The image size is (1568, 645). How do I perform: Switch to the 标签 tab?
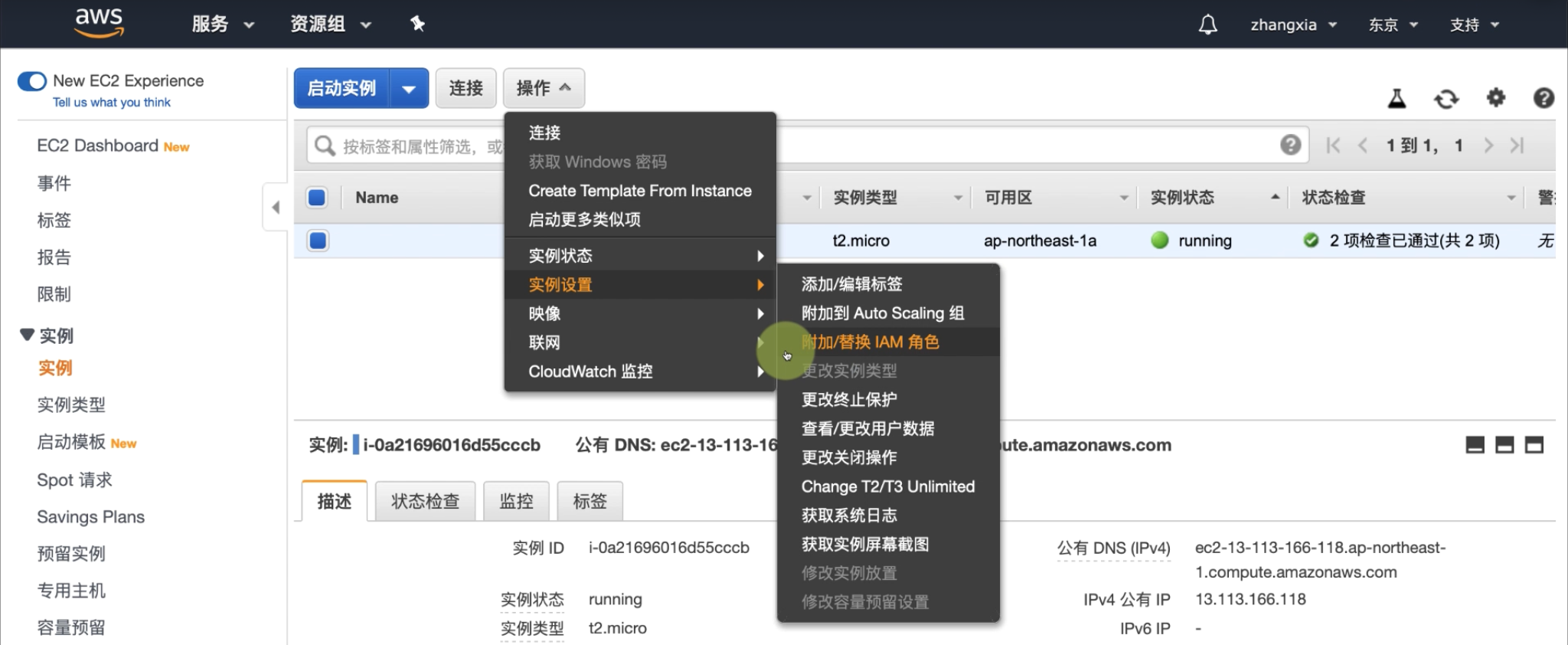pyautogui.click(x=590, y=502)
